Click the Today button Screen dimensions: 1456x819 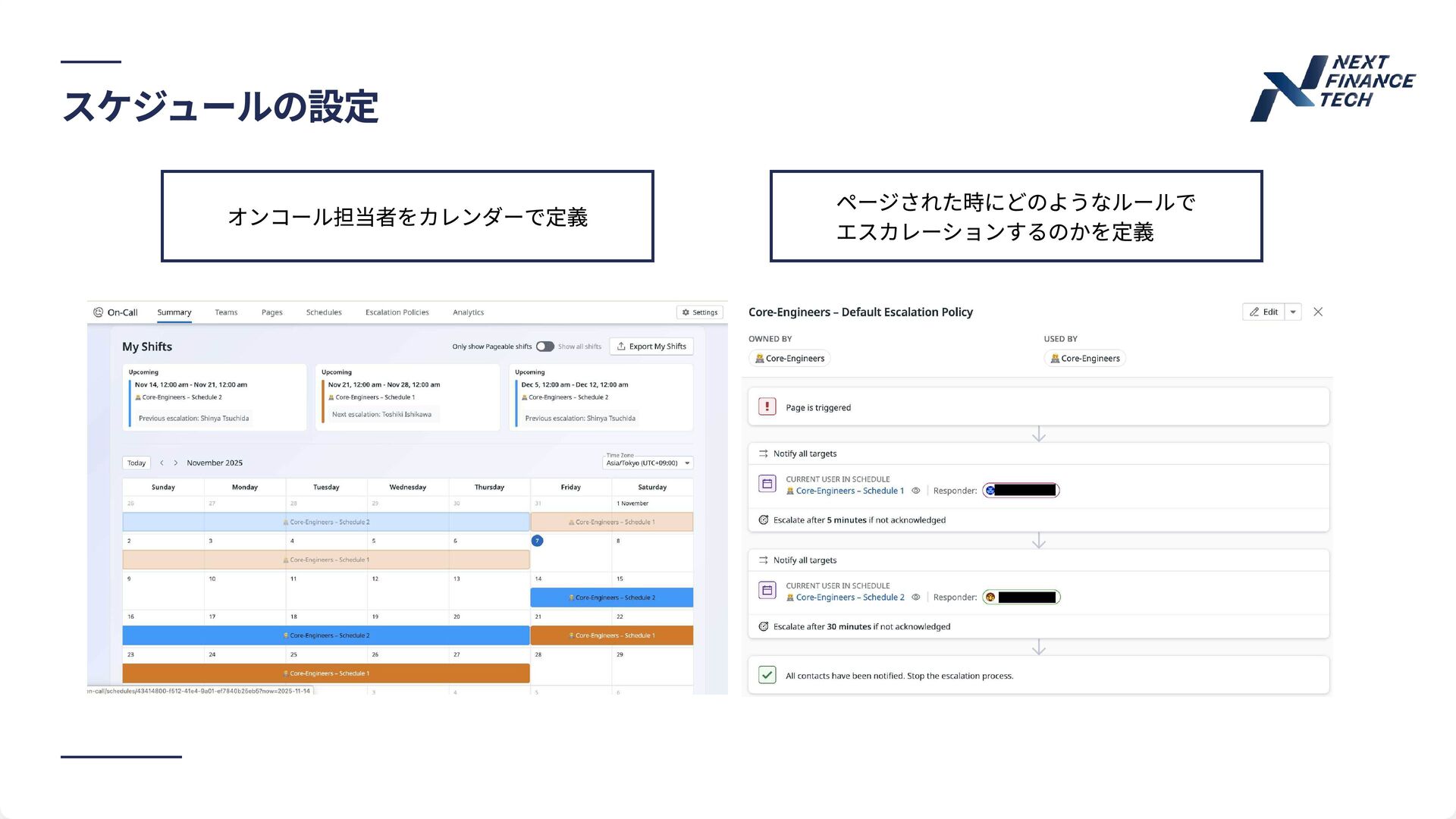(136, 463)
